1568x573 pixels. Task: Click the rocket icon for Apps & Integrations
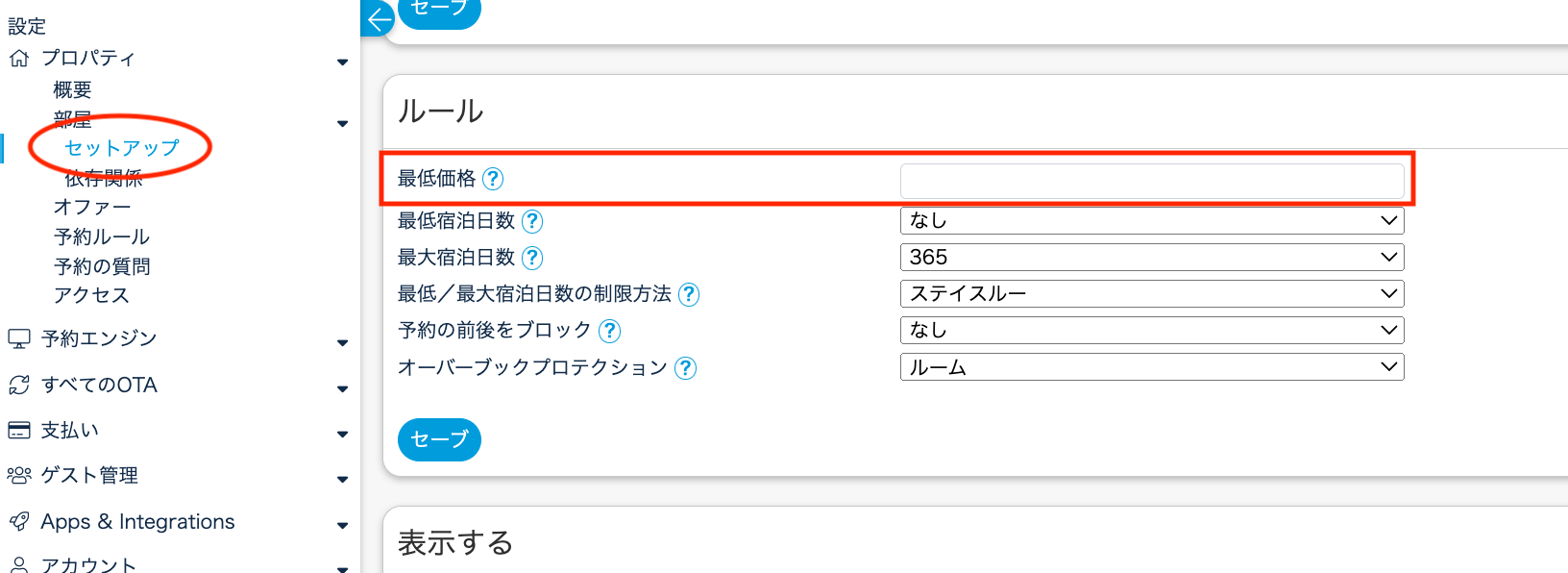point(19,522)
